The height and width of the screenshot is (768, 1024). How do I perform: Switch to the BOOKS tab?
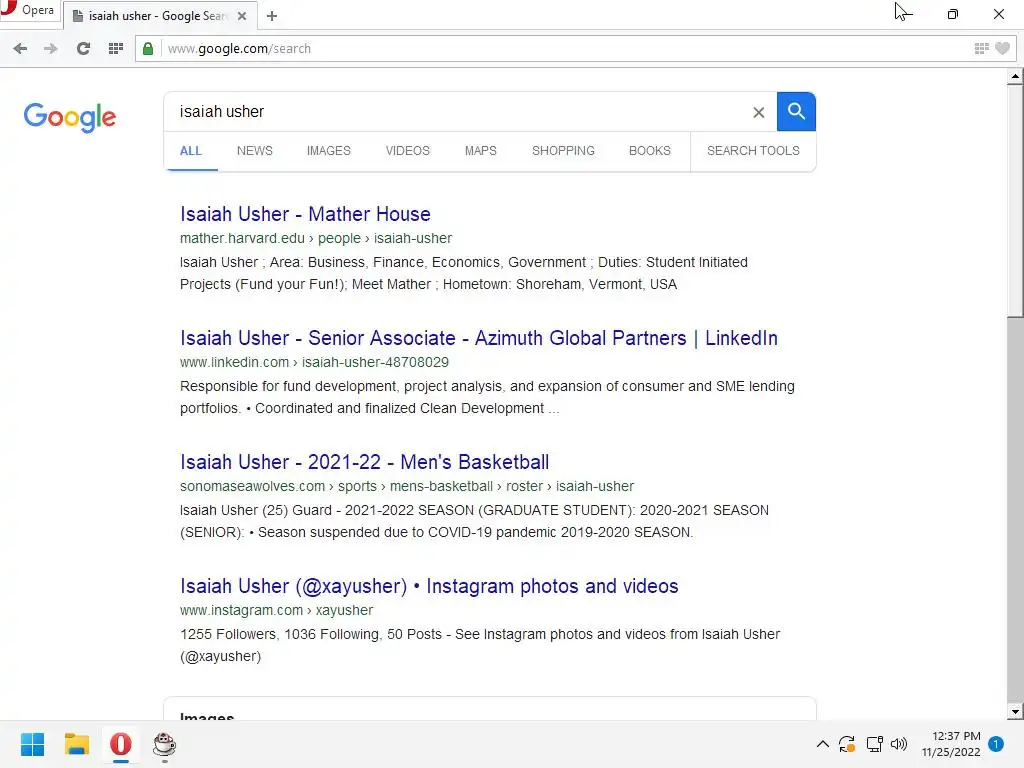pyautogui.click(x=650, y=151)
